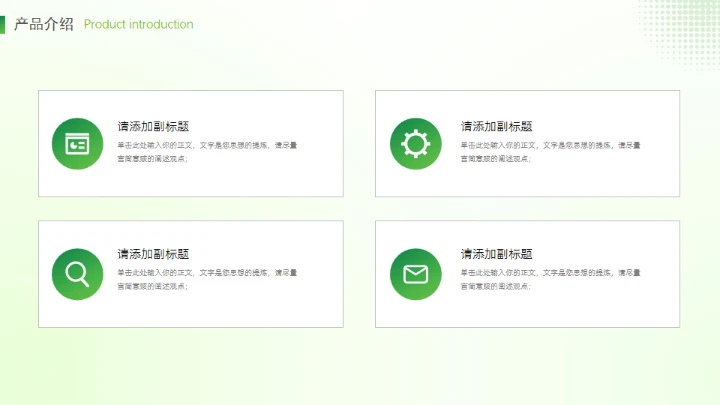The image size is (720, 405).
Task: Select body text under window icon card heading
Action: [207, 152]
